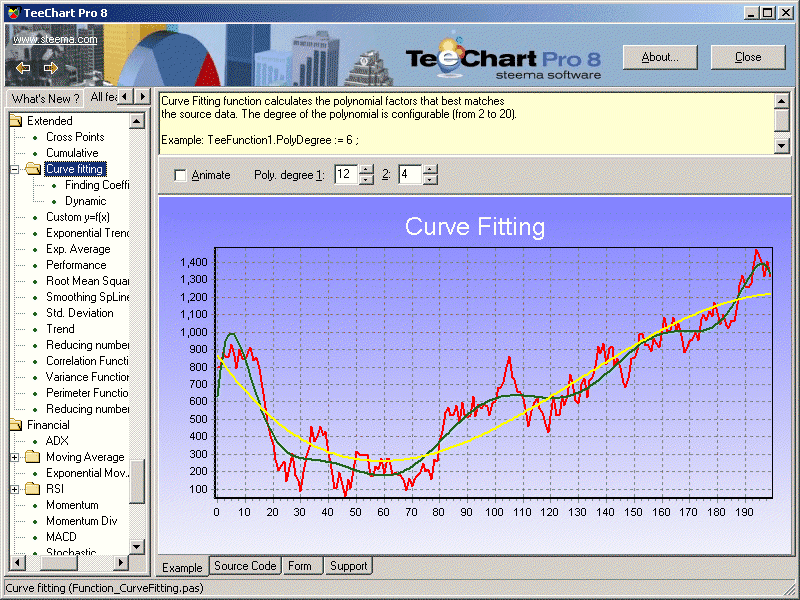Focus the Poly. degree 2 input field
800x600 pixels.
[x=410, y=174]
